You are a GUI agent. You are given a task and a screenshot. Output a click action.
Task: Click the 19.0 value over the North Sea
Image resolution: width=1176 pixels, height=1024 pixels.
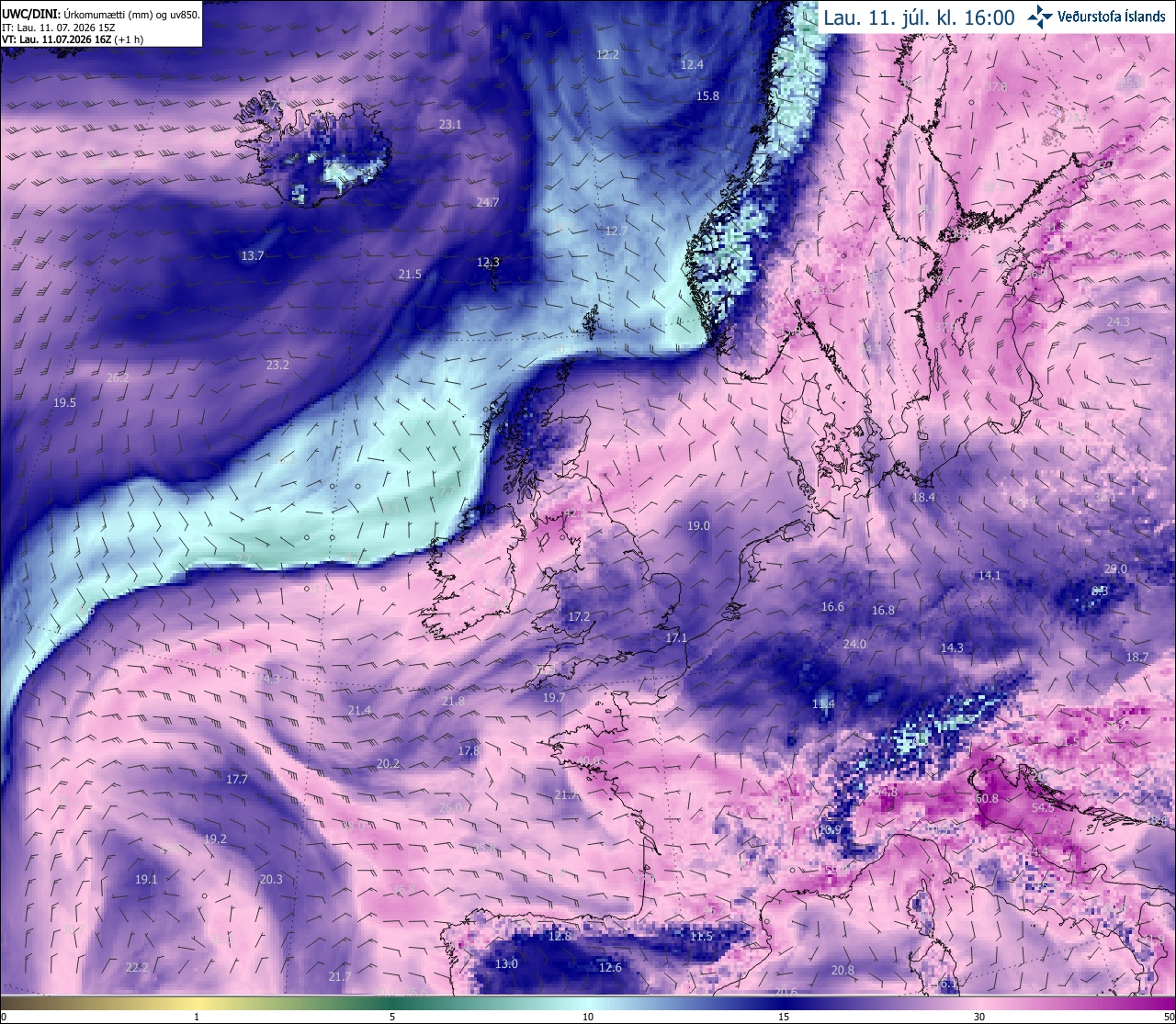tap(698, 525)
